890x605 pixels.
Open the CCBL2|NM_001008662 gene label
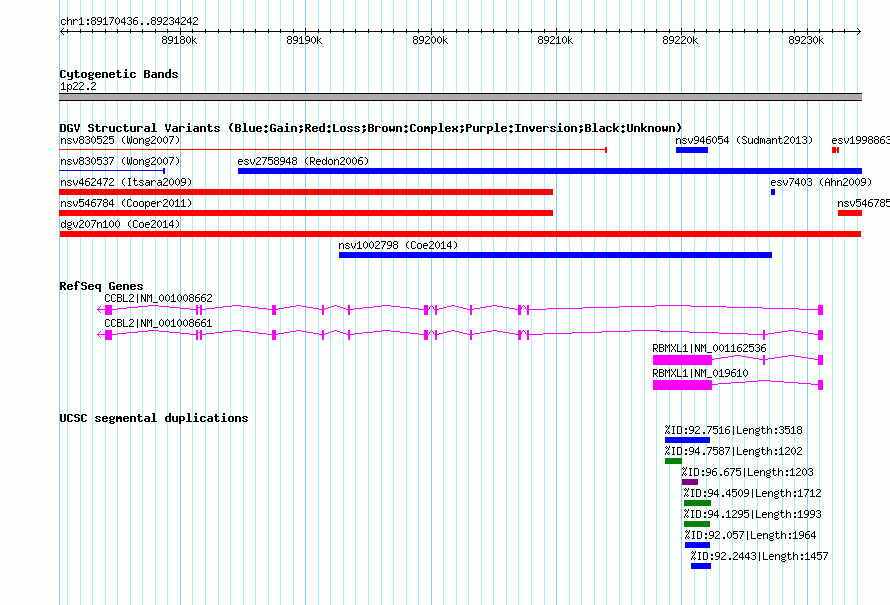158,298
